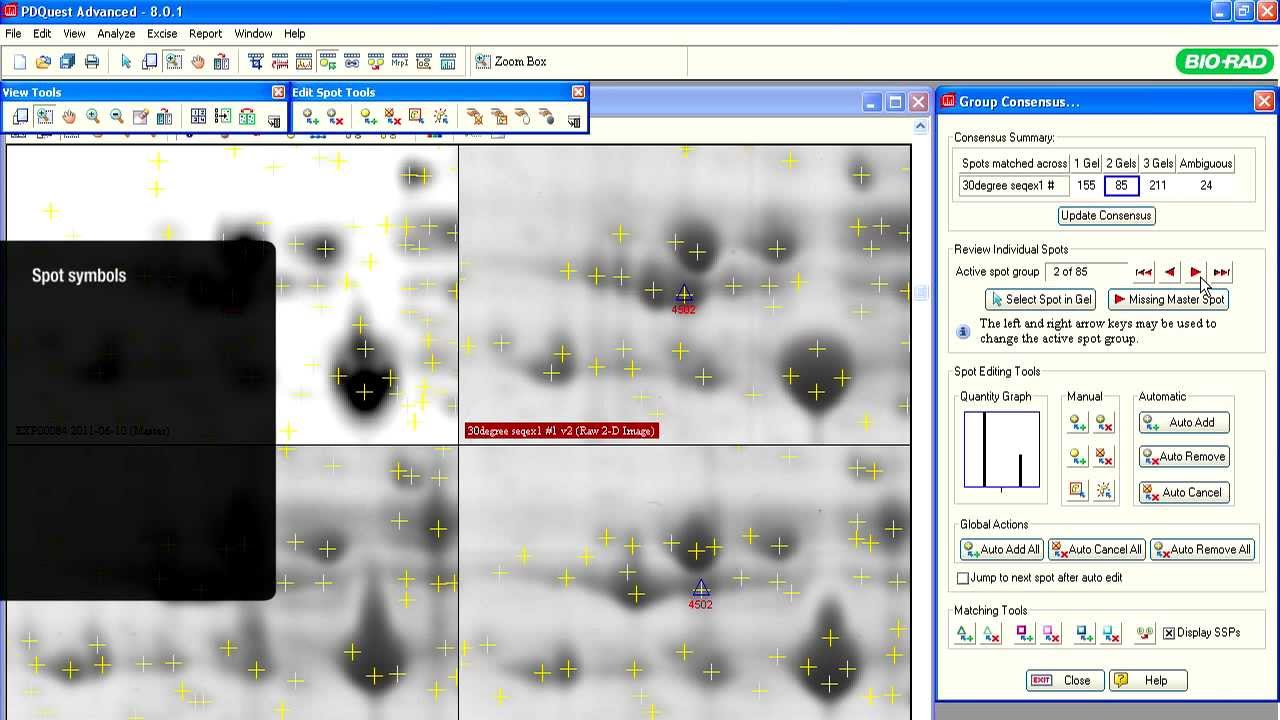The height and width of the screenshot is (720, 1280).
Task: Close the Edit Spot Tools palette
Action: pyautogui.click(x=578, y=92)
